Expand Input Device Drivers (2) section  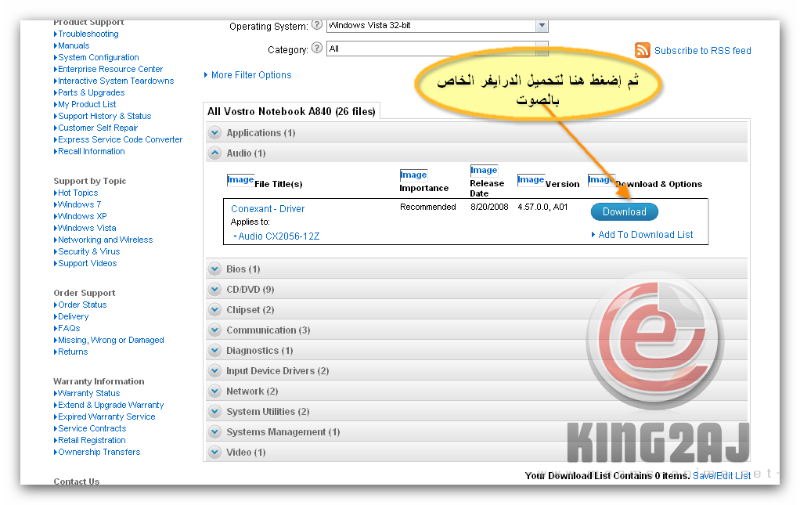click(x=277, y=371)
